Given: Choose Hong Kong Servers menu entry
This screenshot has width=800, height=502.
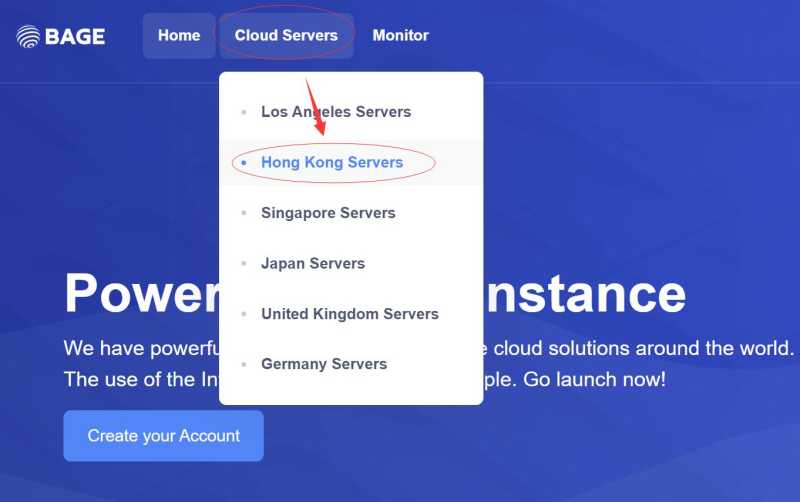Looking at the screenshot, I should tap(332, 162).
